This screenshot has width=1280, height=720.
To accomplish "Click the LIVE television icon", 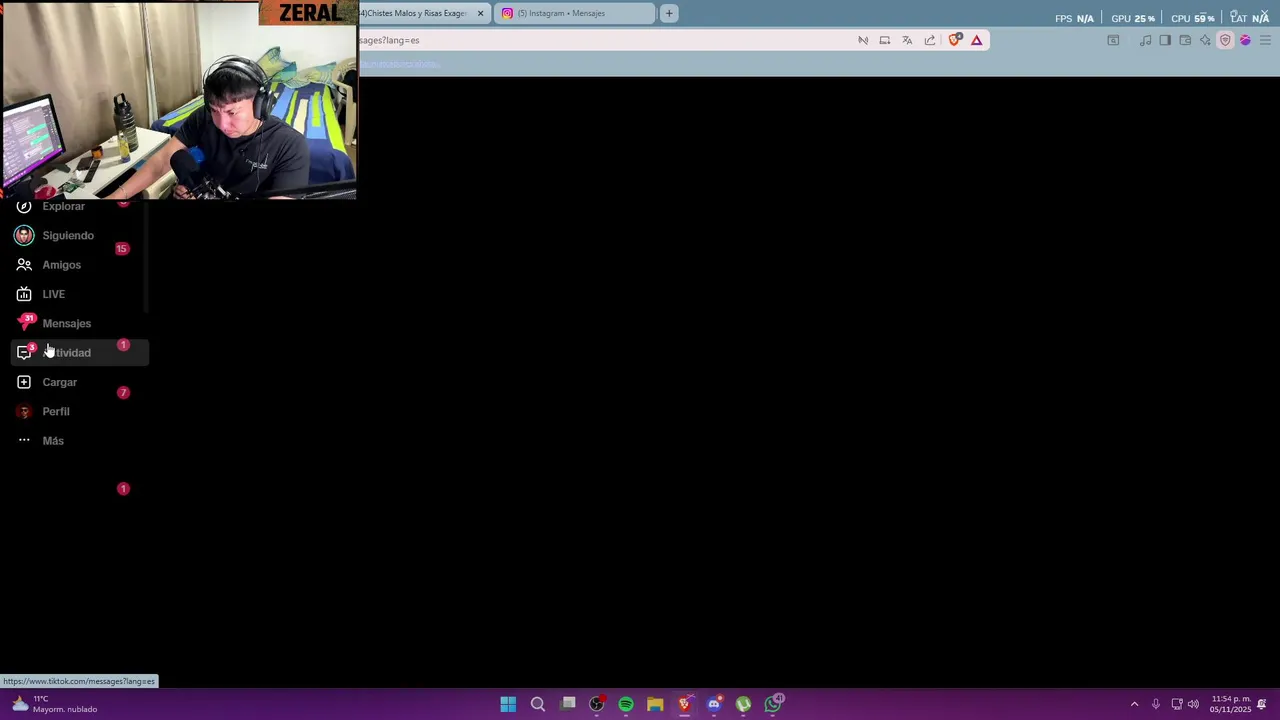I will coord(24,294).
